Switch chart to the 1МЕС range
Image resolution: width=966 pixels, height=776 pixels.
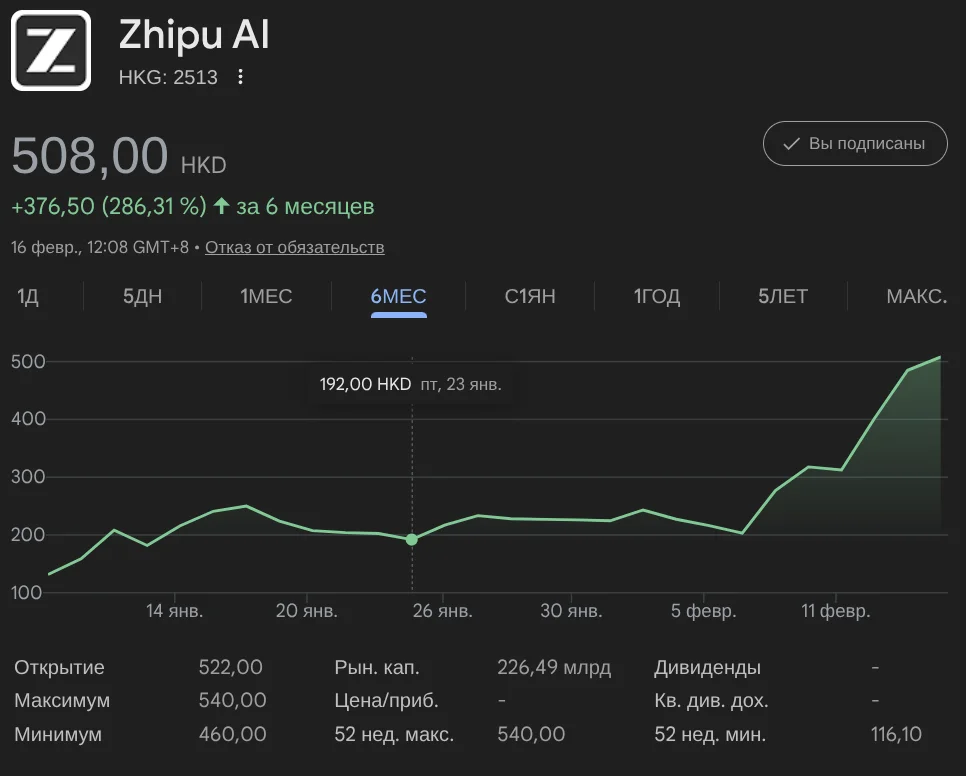[266, 296]
